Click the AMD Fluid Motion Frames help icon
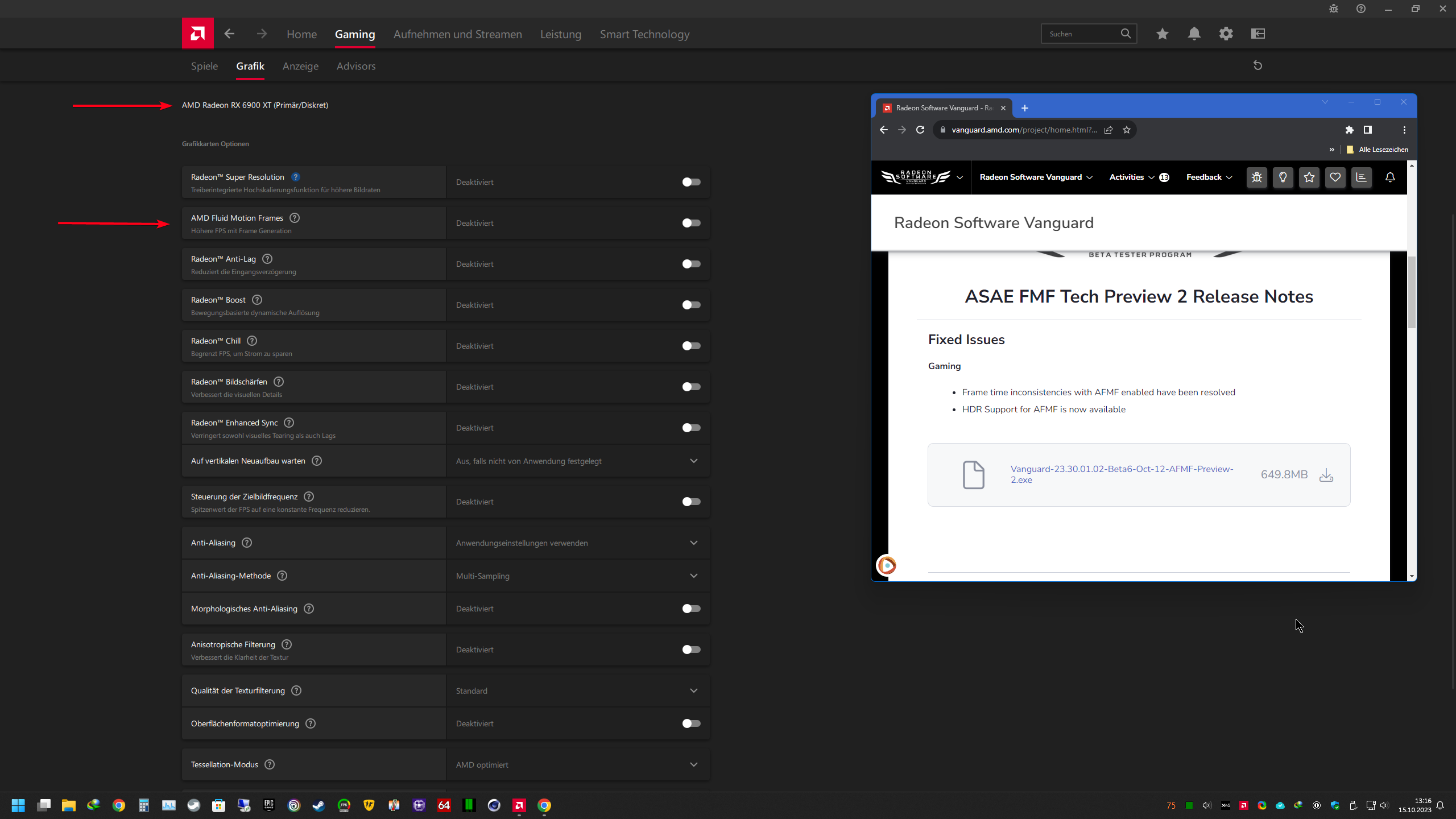Viewport: 1456px width, 819px height. (x=295, y=218)
